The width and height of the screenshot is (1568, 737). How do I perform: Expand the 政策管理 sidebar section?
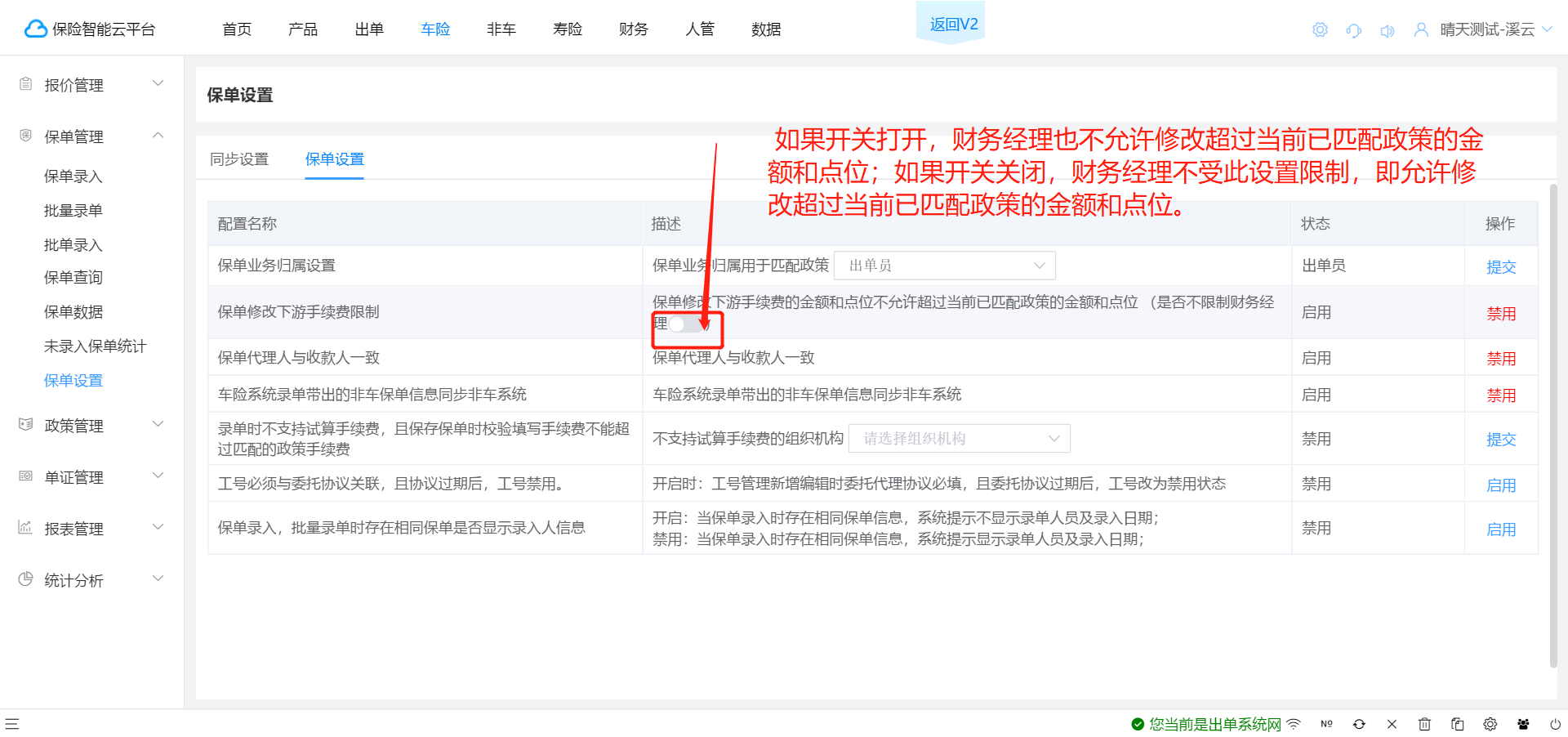point(158,424)
